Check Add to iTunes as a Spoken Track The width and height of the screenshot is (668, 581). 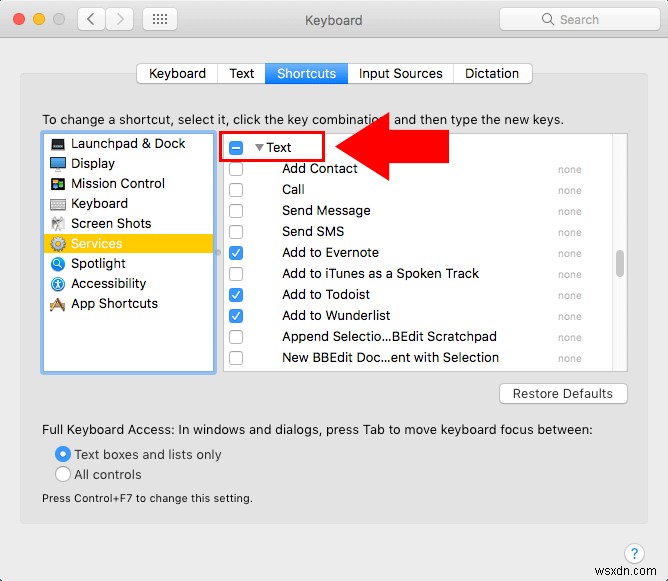point(236,274)
